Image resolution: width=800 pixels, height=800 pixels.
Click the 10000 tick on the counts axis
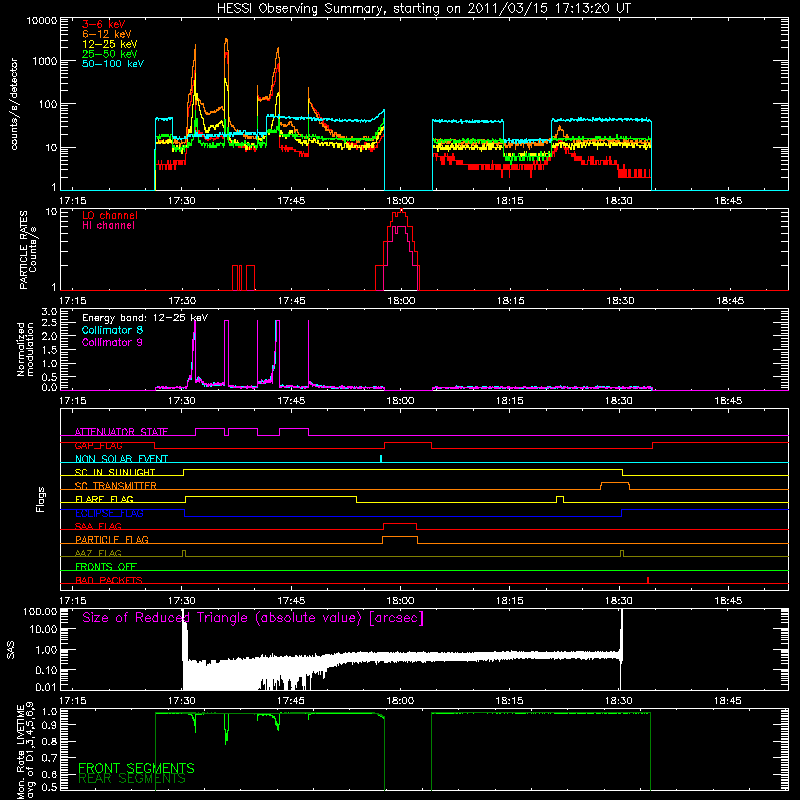pyautogui.click(x=42, y=21)
